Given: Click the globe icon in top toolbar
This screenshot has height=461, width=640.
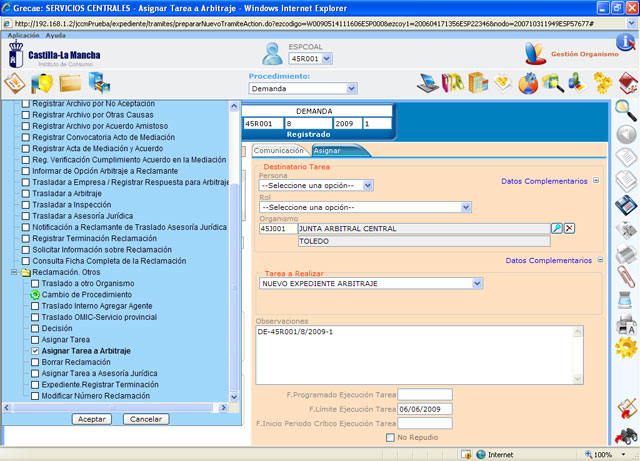Looking at the screenshot, I should 528,83.
